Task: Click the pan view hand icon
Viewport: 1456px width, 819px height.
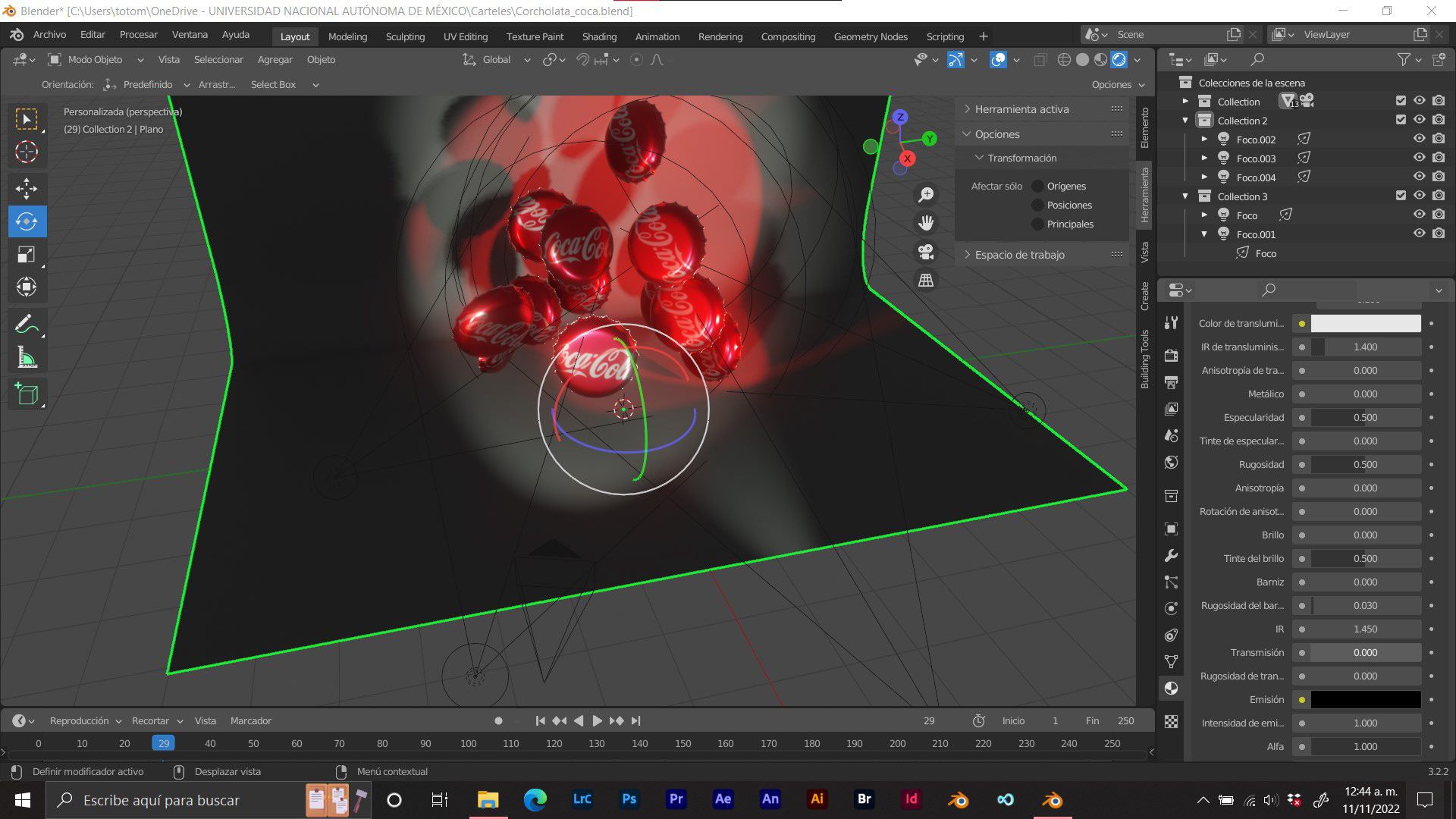Action: click(926, 223)
